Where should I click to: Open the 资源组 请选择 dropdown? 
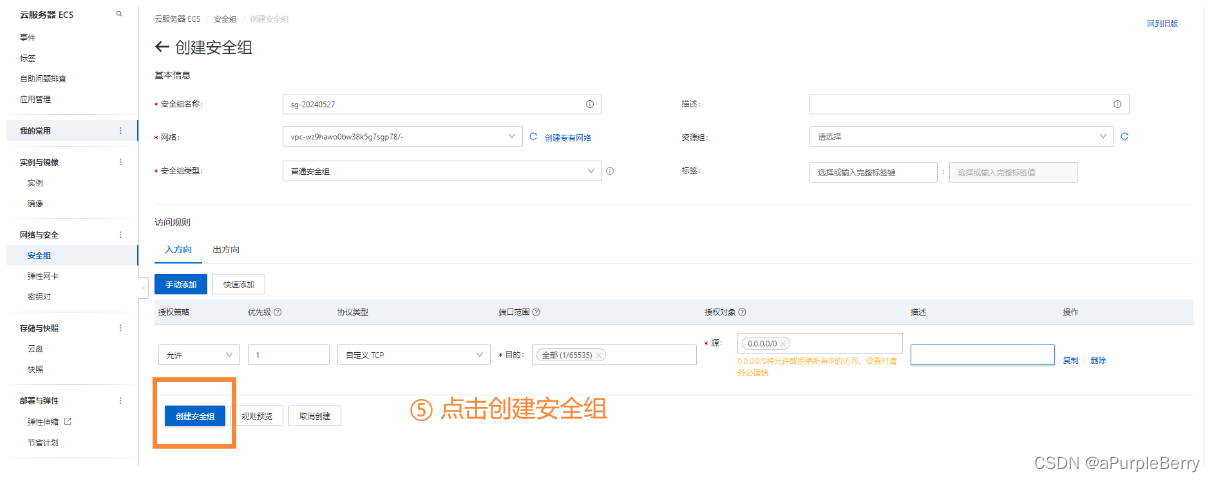(961, 136)
